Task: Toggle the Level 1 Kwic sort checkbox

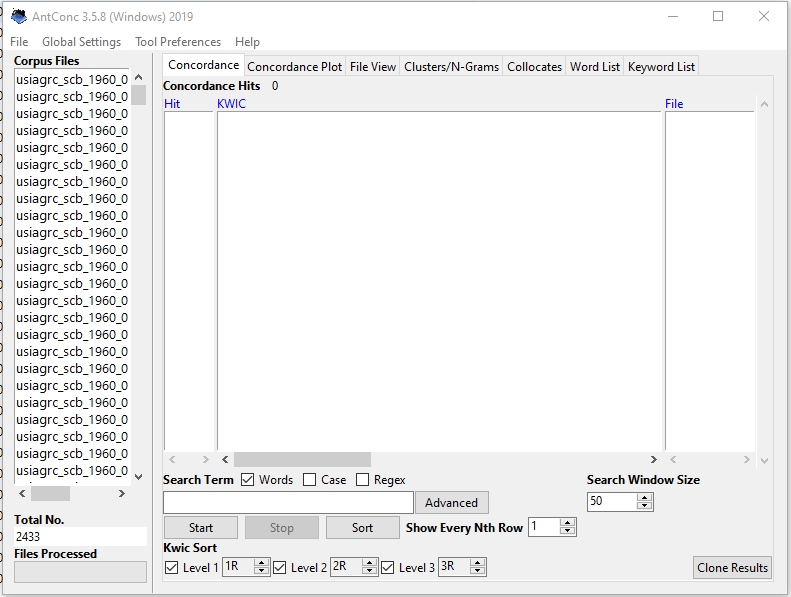Action: point(172,568)
